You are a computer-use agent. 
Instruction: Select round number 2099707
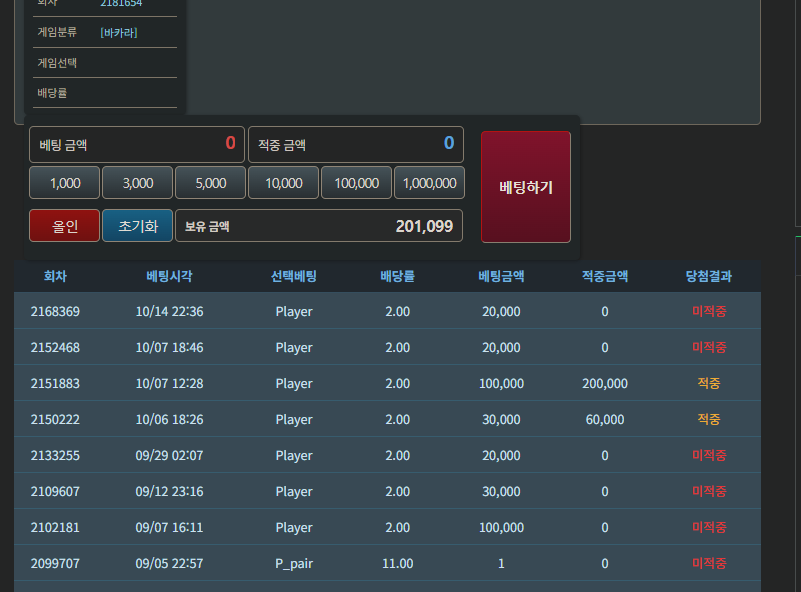[x=55, y=563]
